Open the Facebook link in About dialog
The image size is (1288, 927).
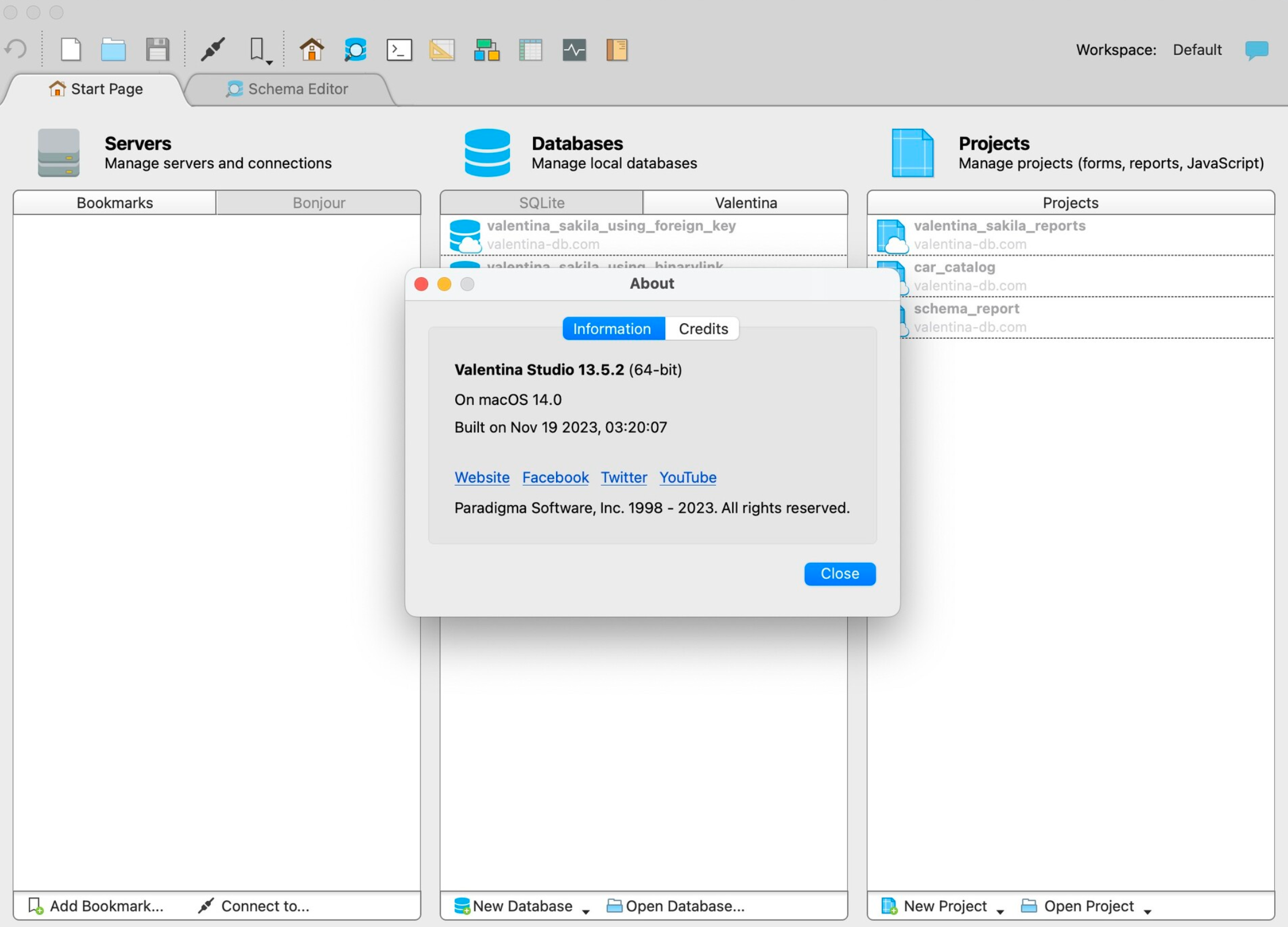pyautogui.click(x=555, y=477)
